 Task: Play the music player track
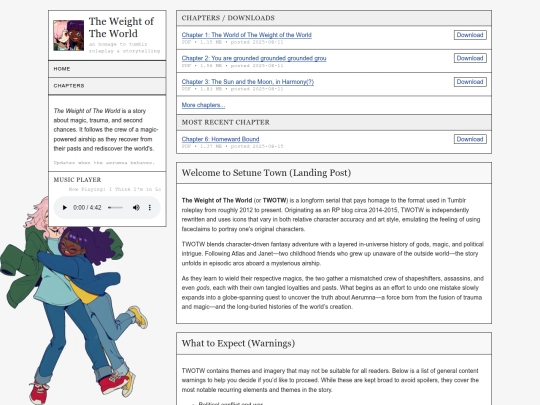click(x=64, y=208)
